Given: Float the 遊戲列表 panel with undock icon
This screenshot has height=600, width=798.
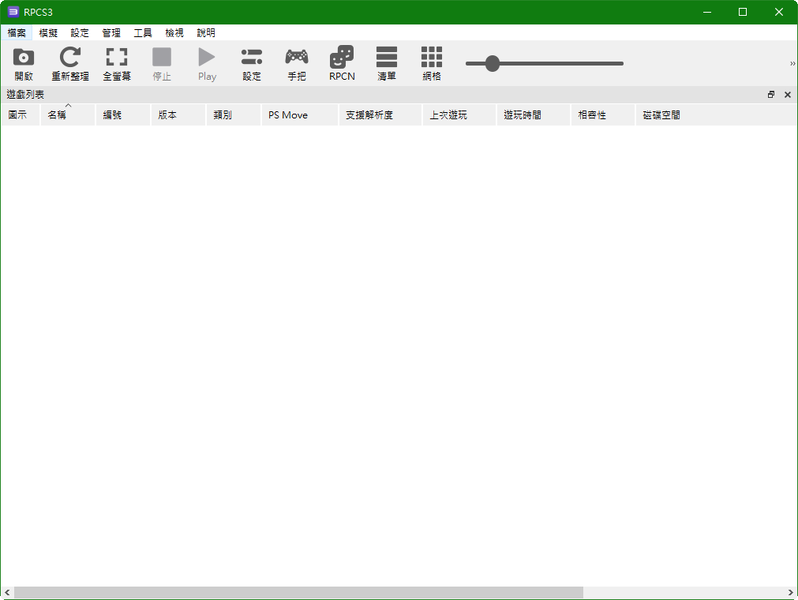Looking at the screenshot, I should tap(771, 95).
